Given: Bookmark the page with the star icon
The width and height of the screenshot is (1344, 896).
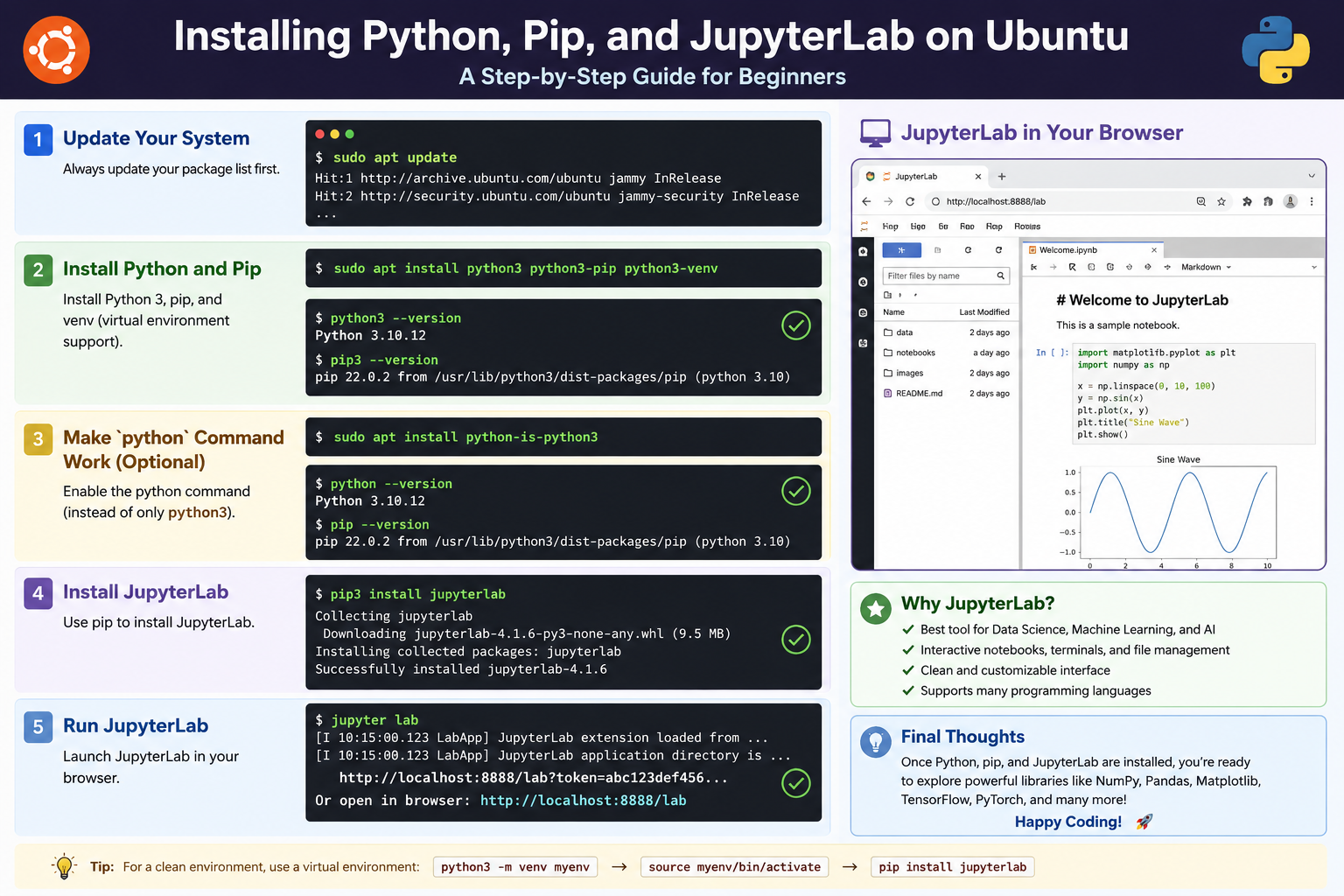Looking at the screenshot, I should point(1221,201).
